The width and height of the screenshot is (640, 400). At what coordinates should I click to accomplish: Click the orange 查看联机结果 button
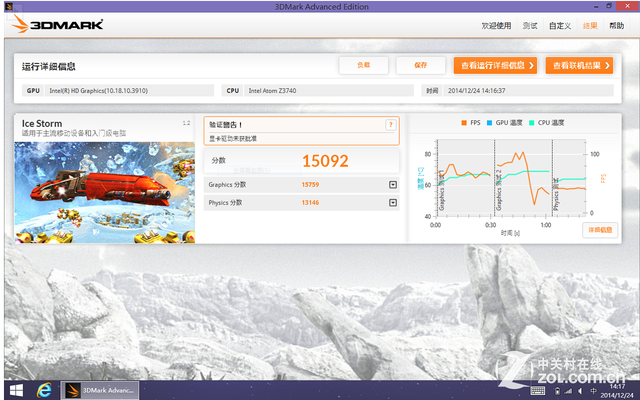coord(579,65)
